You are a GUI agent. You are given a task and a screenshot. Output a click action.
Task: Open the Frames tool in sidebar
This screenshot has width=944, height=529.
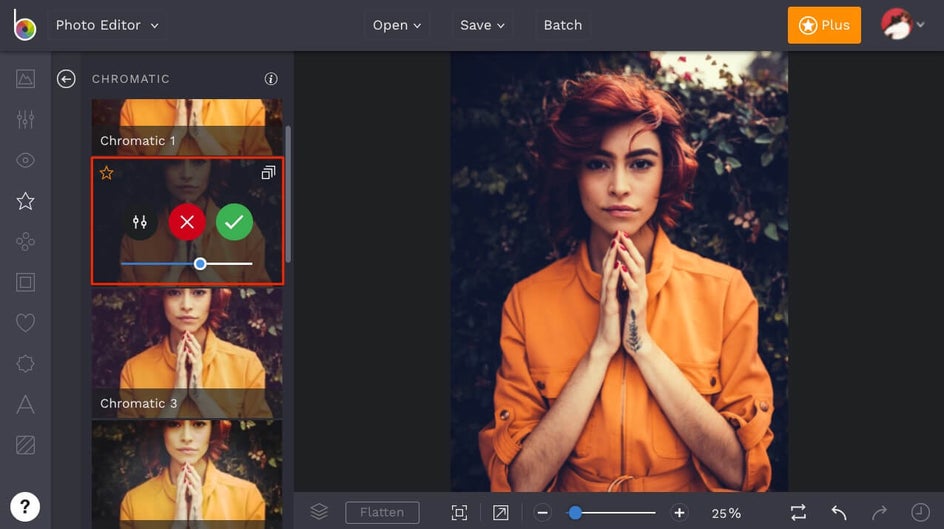click(25, 282)
